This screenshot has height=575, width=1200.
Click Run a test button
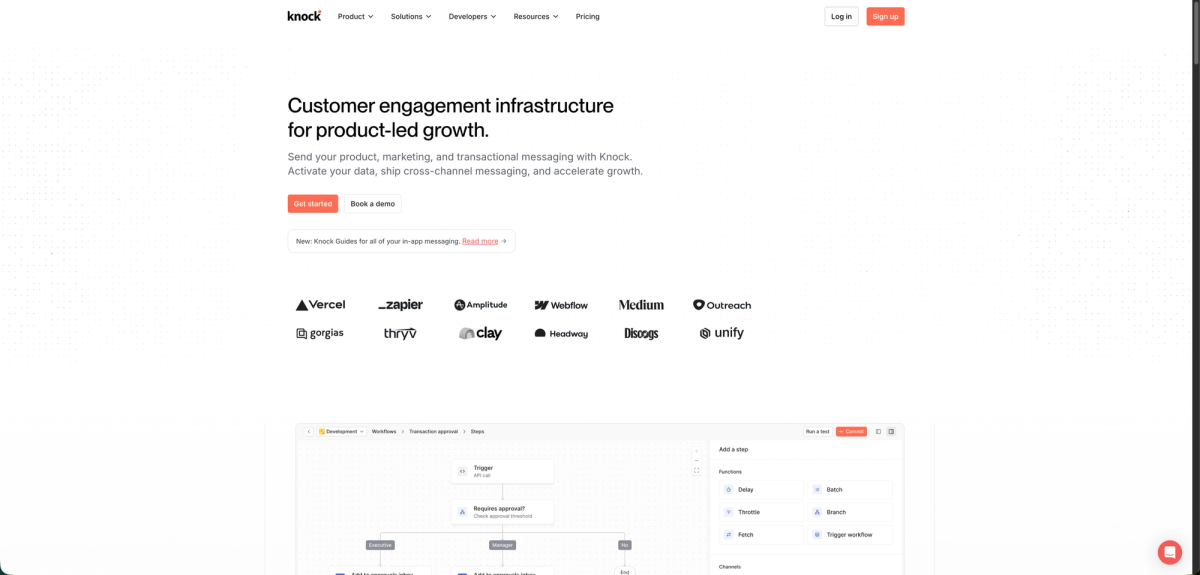[x=818, y=431]
